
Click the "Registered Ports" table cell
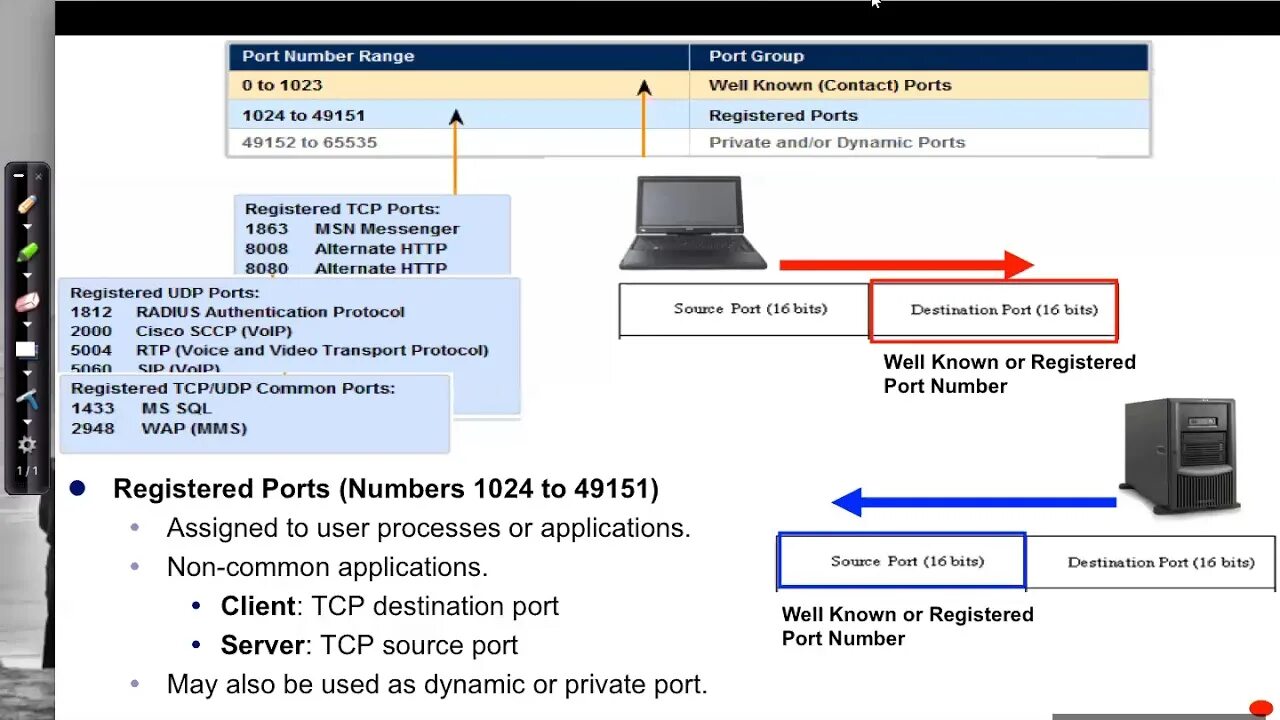(919, 115)
